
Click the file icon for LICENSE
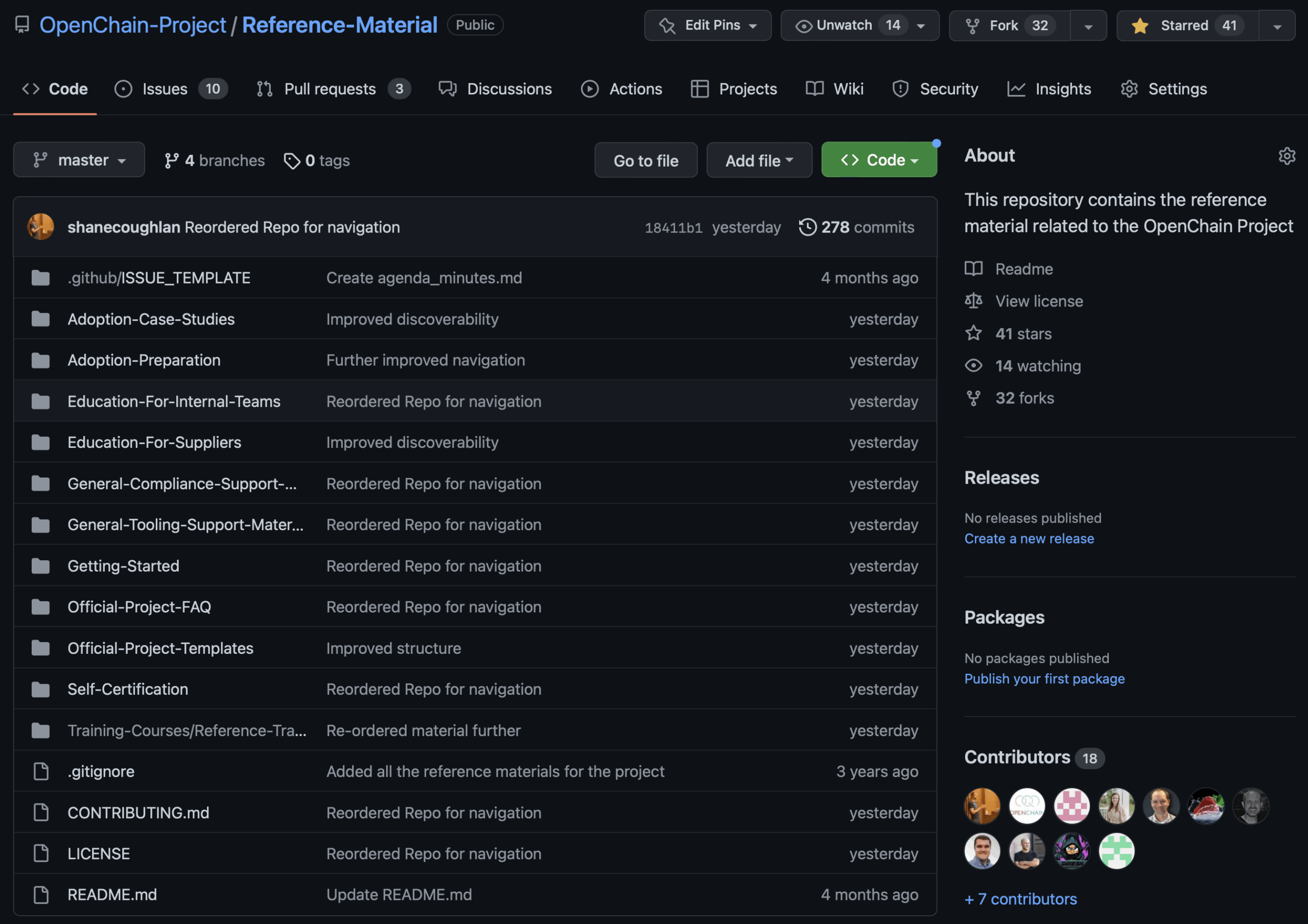(x=41, y=854)
